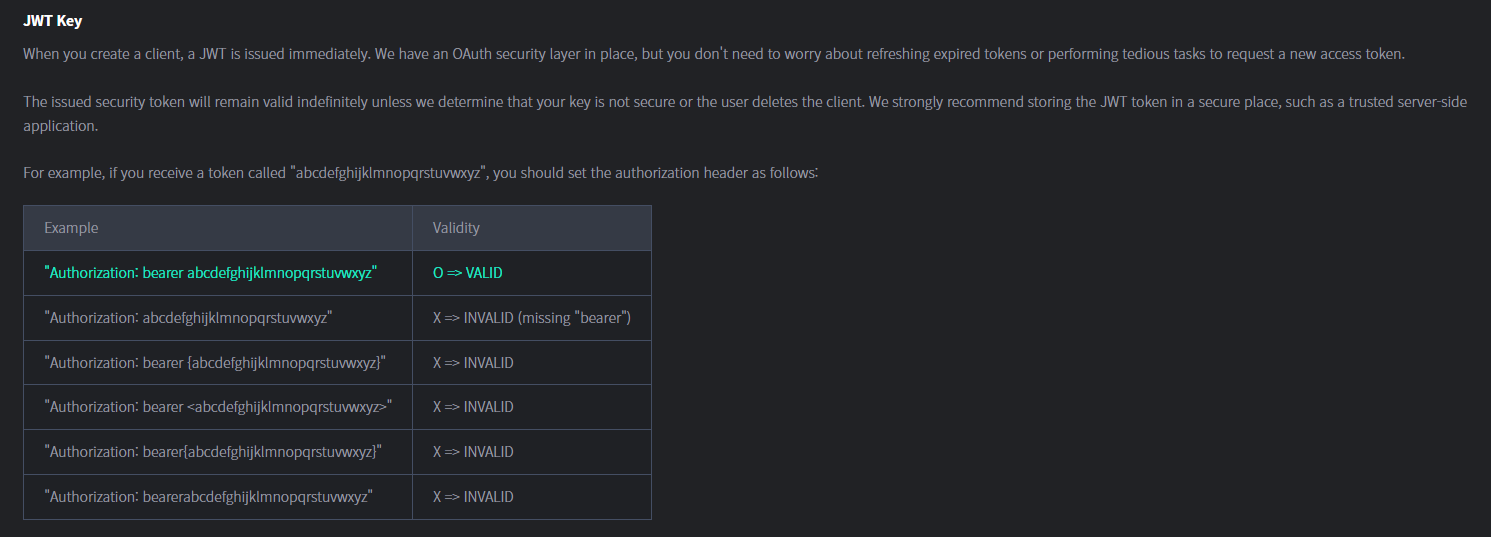Click the bearer example with angle brackets
This screenshot has width=1491, height=537.
218,407
